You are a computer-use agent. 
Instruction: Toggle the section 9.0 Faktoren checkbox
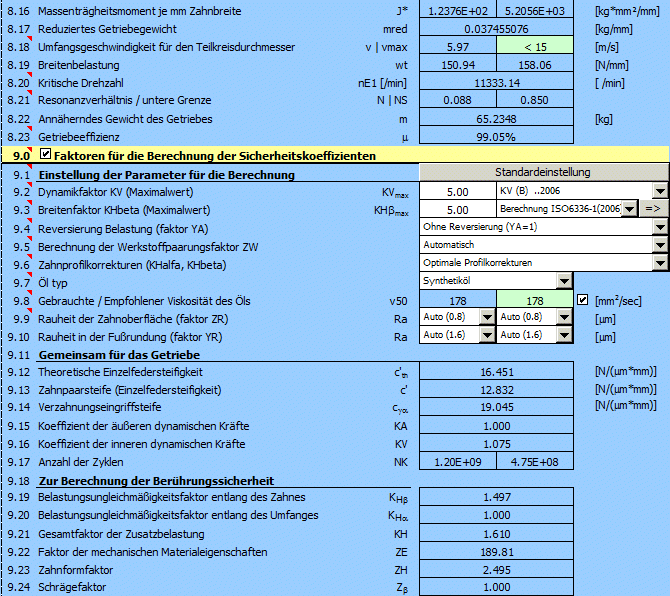tap(45, 154)
